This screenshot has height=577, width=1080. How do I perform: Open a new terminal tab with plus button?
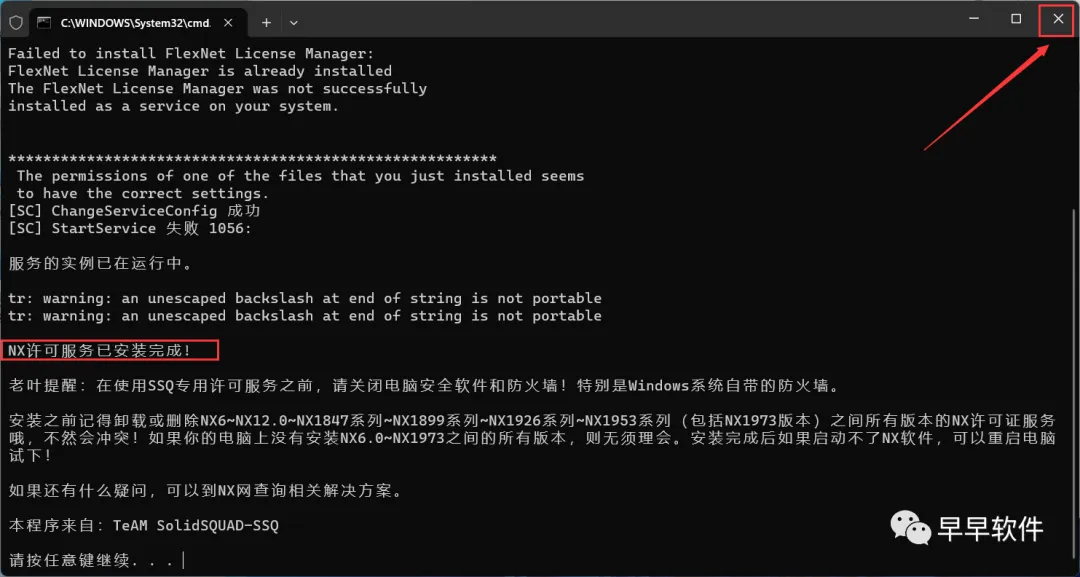tap(267, 23)
